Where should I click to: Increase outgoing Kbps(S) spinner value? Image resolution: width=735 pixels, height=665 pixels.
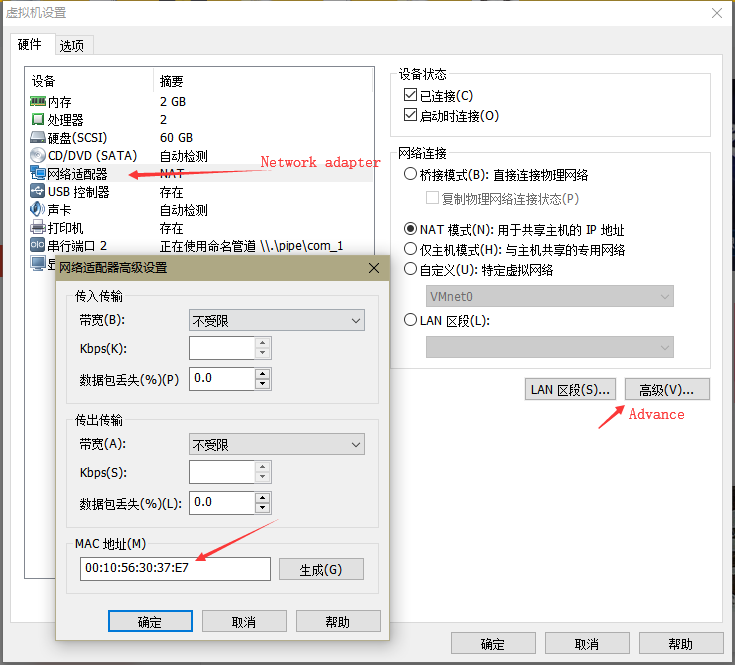click(x=263, y=467)
